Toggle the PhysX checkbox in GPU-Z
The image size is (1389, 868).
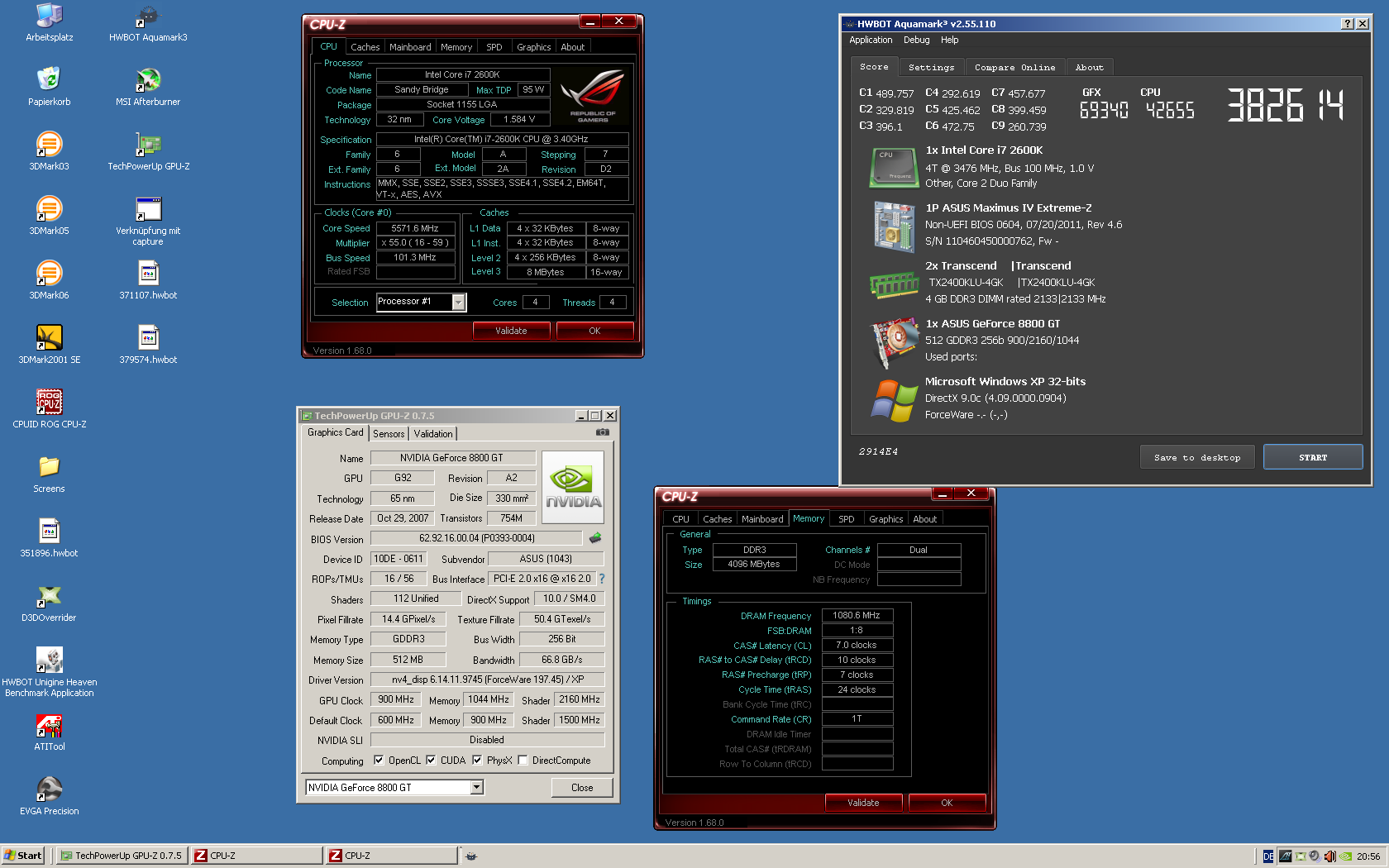tap(477, 761)
